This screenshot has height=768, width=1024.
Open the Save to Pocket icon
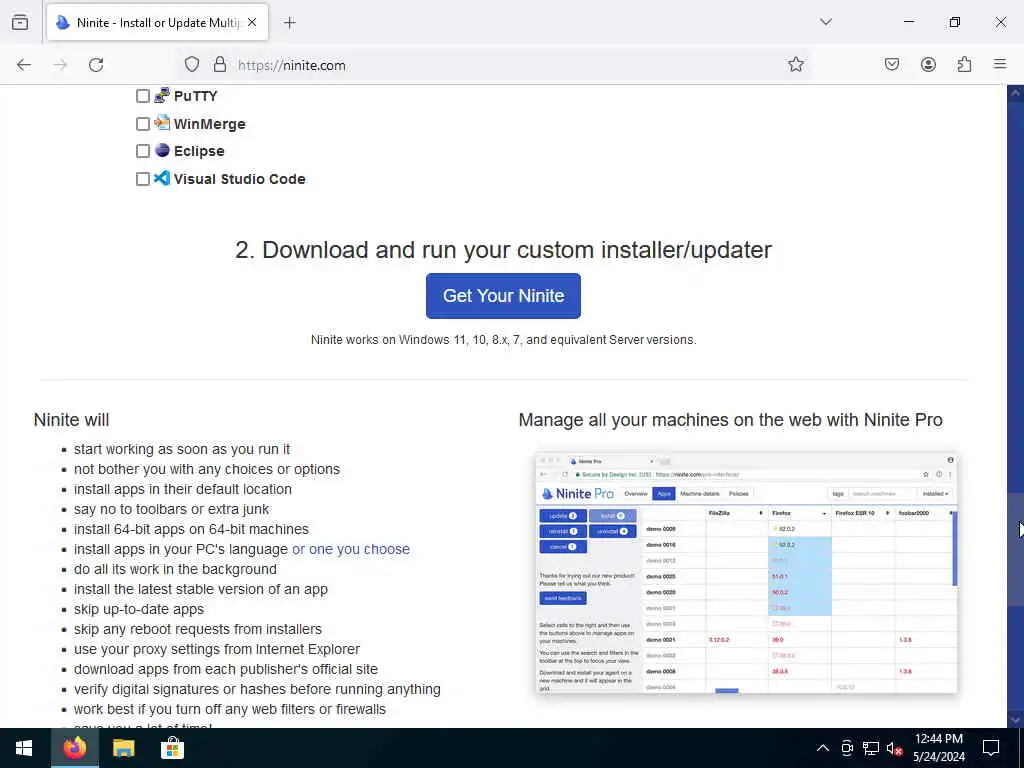tap(891, 65)
